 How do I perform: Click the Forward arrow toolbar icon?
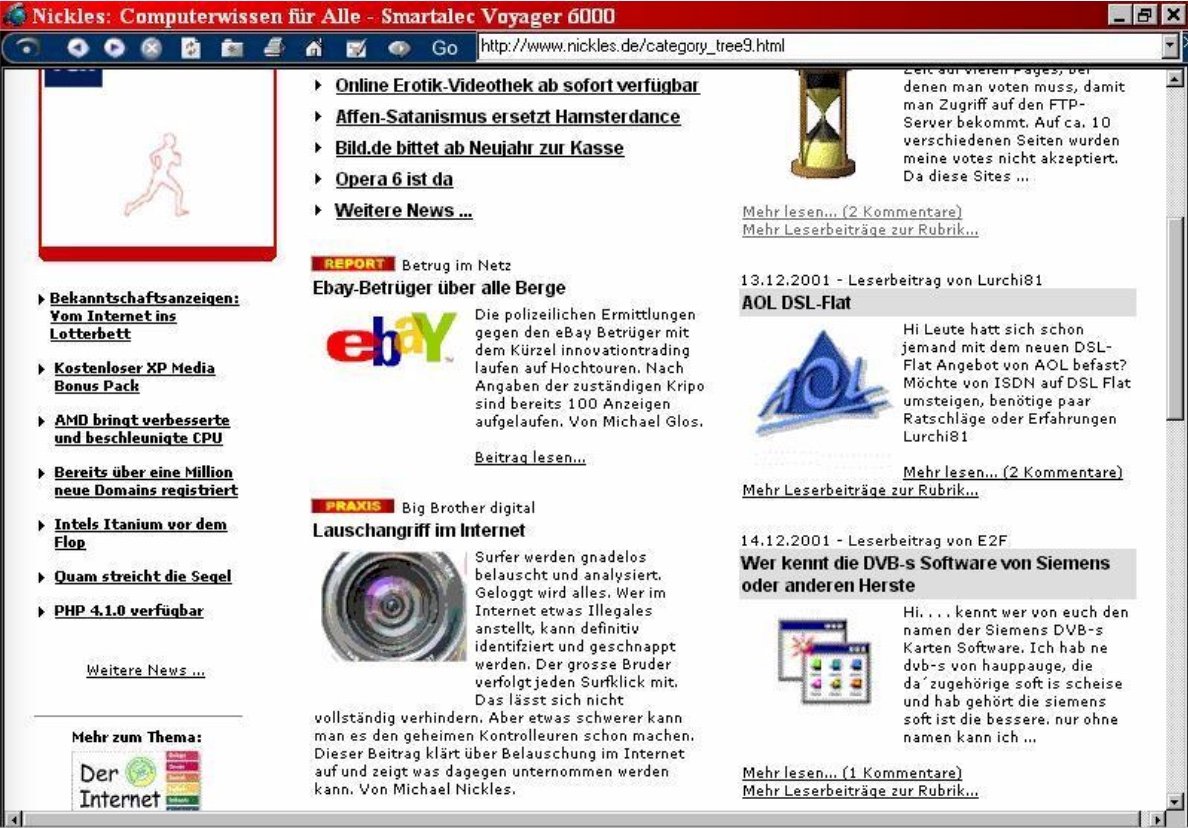click(x=114, y=48)
